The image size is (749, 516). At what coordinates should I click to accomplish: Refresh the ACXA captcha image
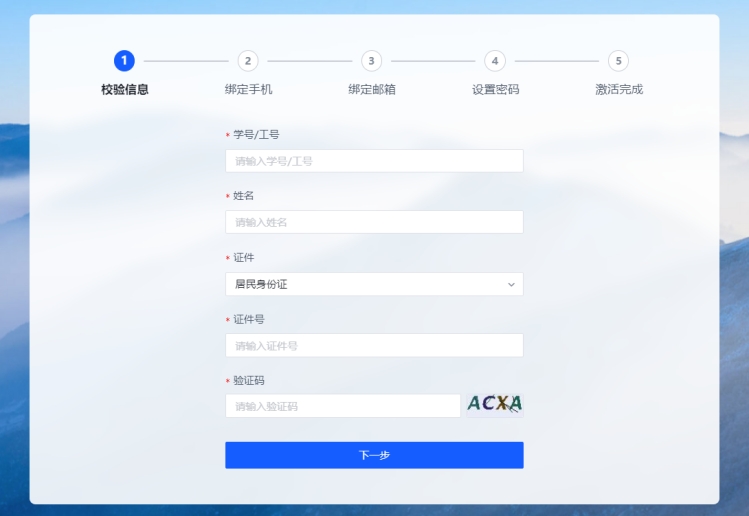click(x=494, y=404)
